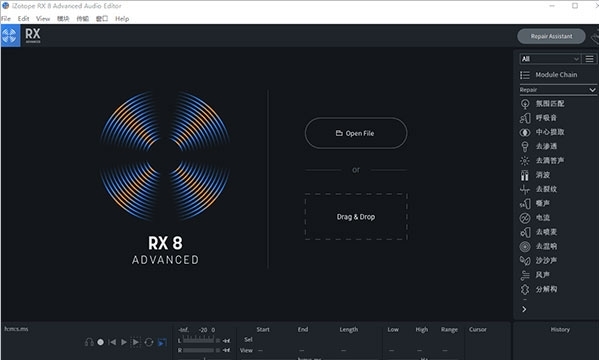Click the play button
The width and height of the screenshot is (599, 360).
point(124,342)
